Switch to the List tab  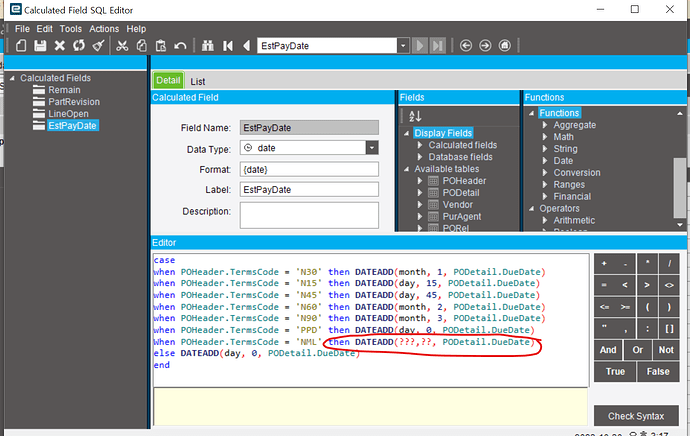pyautogui.click(x=198, y=80)
